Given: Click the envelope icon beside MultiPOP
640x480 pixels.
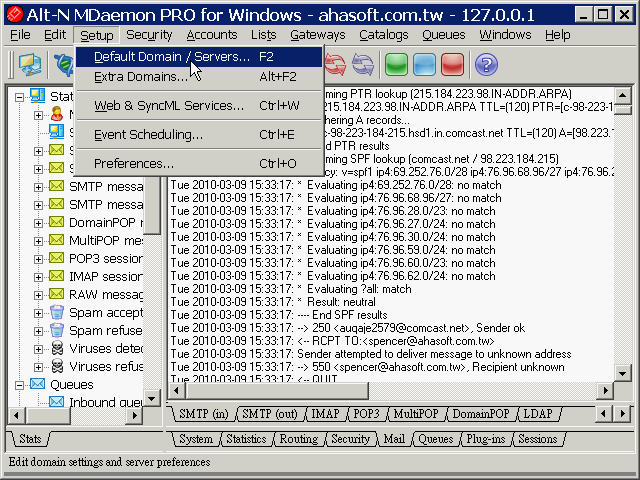Looking at the screenshot, I should point(56,240).
